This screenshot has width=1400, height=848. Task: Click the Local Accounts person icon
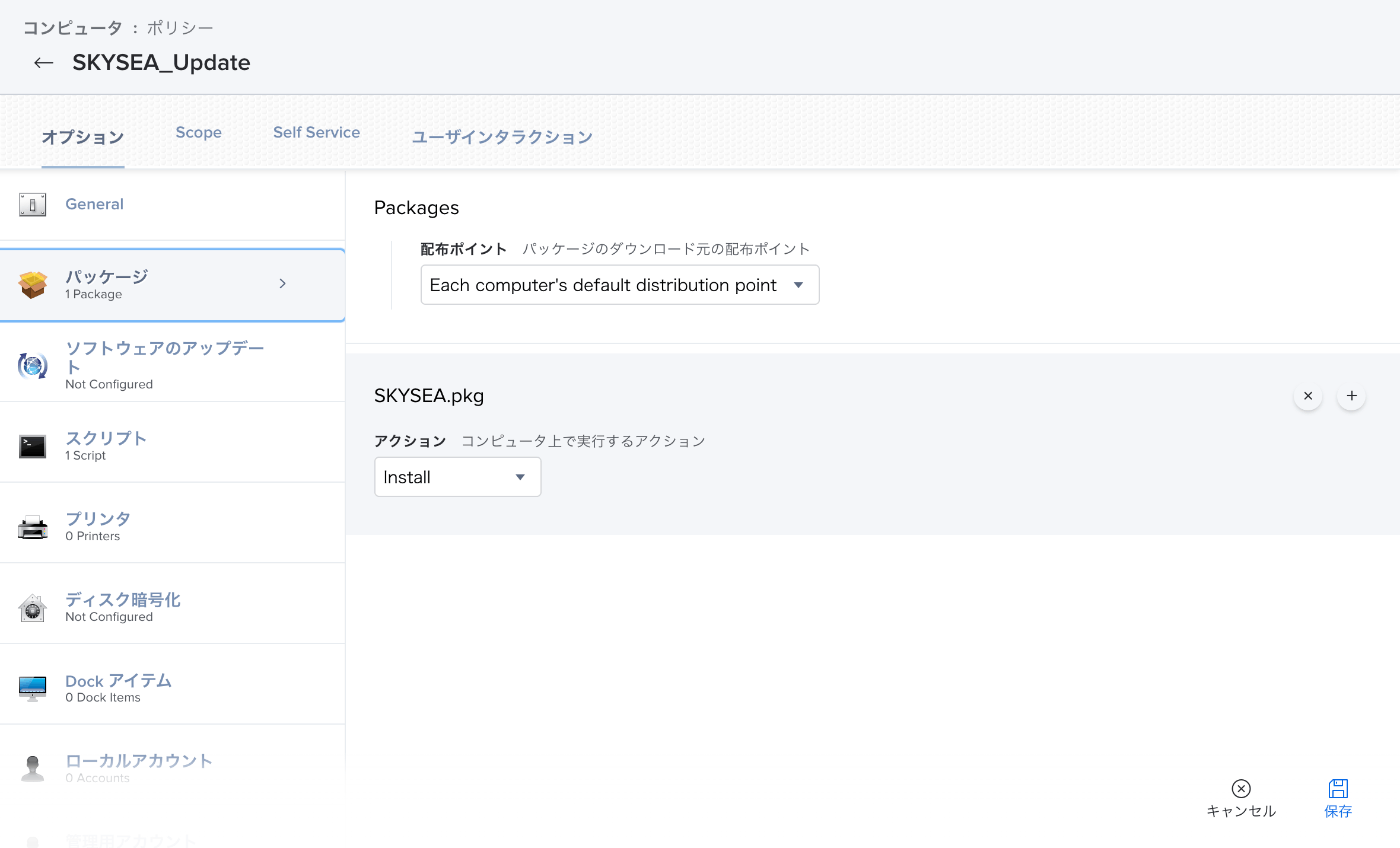coord(33,769)
